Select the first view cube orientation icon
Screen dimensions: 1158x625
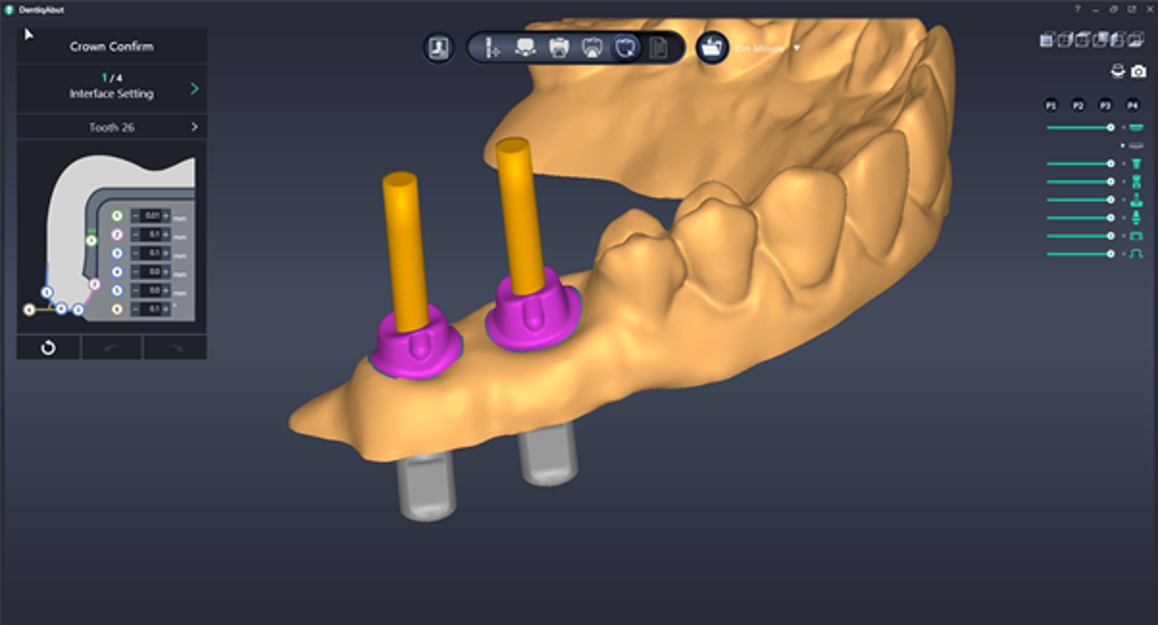(x=1046, y=41)
